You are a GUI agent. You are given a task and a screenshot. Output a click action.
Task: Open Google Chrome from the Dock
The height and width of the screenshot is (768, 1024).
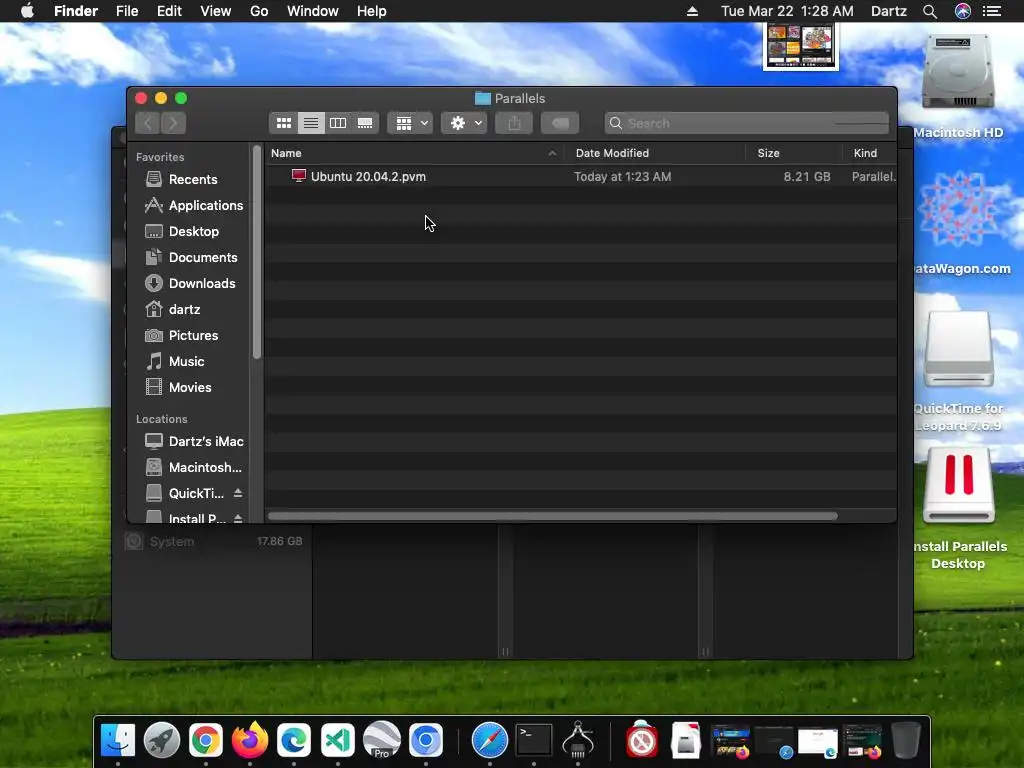pos(206,741)
